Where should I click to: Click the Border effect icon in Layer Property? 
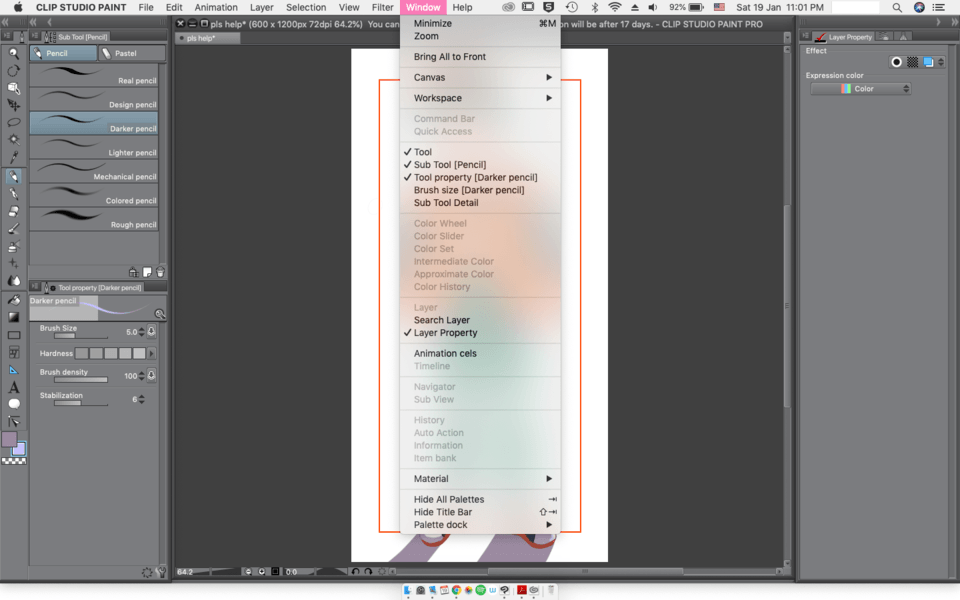(896, 62)
